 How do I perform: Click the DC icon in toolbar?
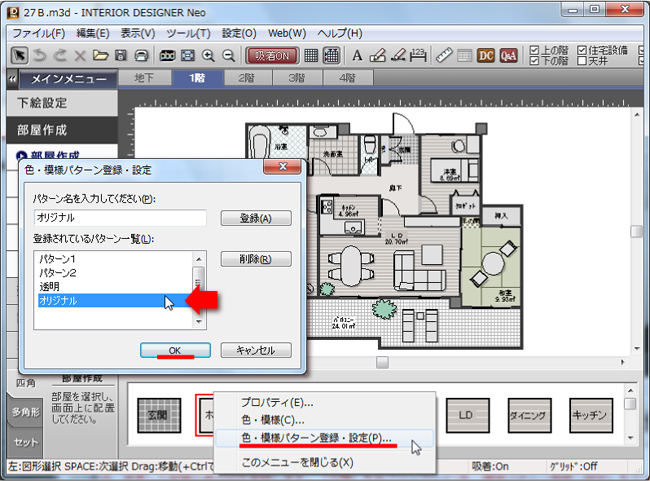tap(487, 55)
